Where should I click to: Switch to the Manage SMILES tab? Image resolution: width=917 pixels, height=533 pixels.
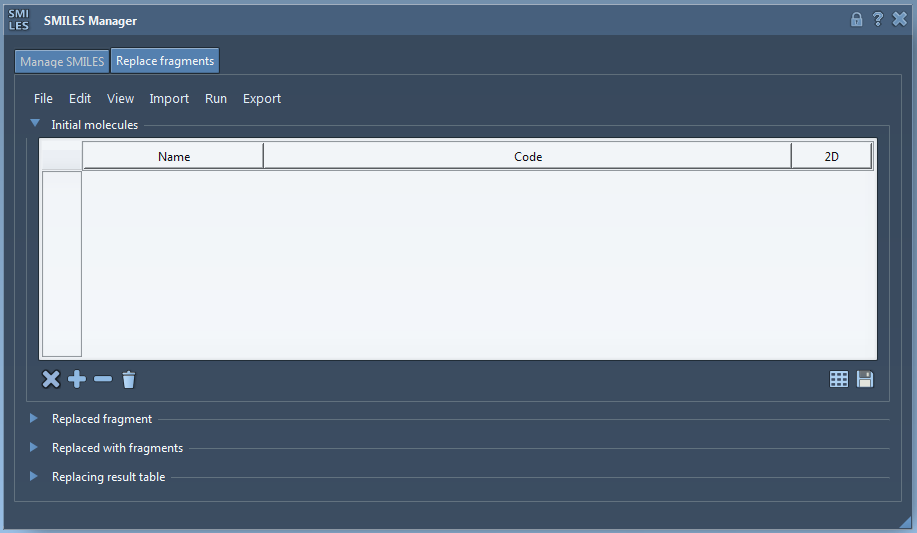[x=62, y=62]
